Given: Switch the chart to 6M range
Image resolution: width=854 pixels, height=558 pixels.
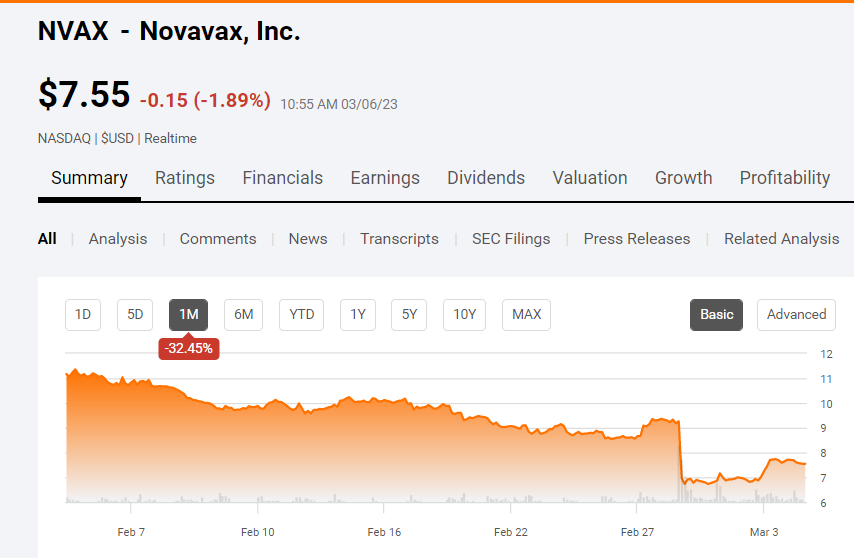Looking at the screenshot, I should click(244, 314).
